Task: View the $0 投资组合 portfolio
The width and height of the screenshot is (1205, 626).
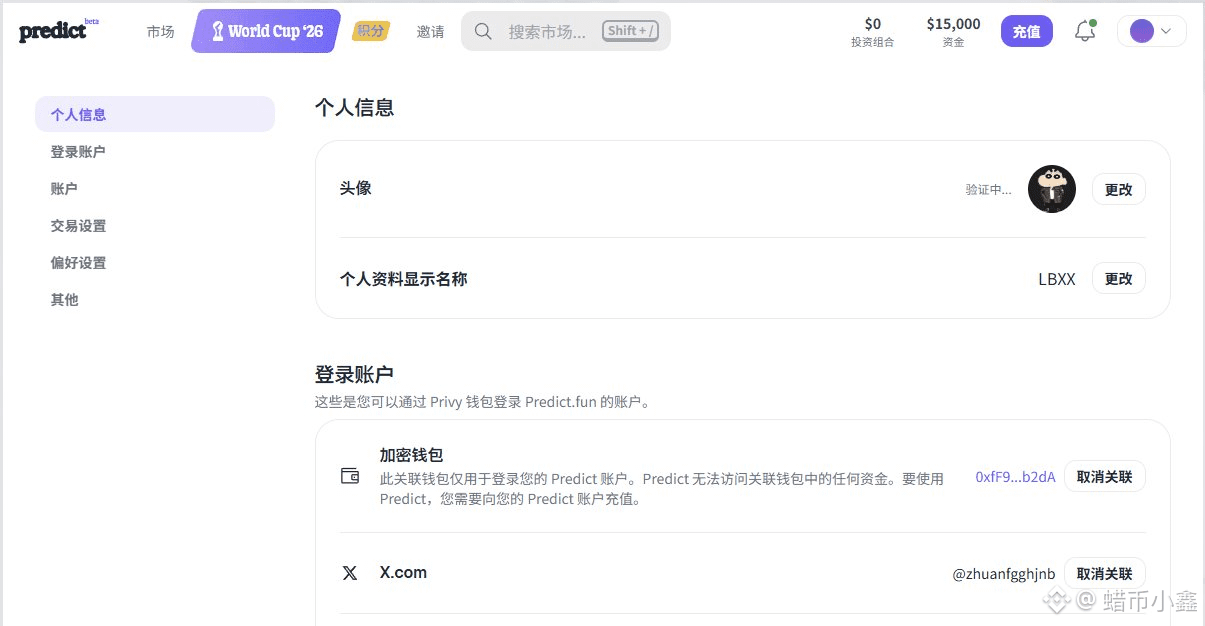Action: (x=873, y=32)
